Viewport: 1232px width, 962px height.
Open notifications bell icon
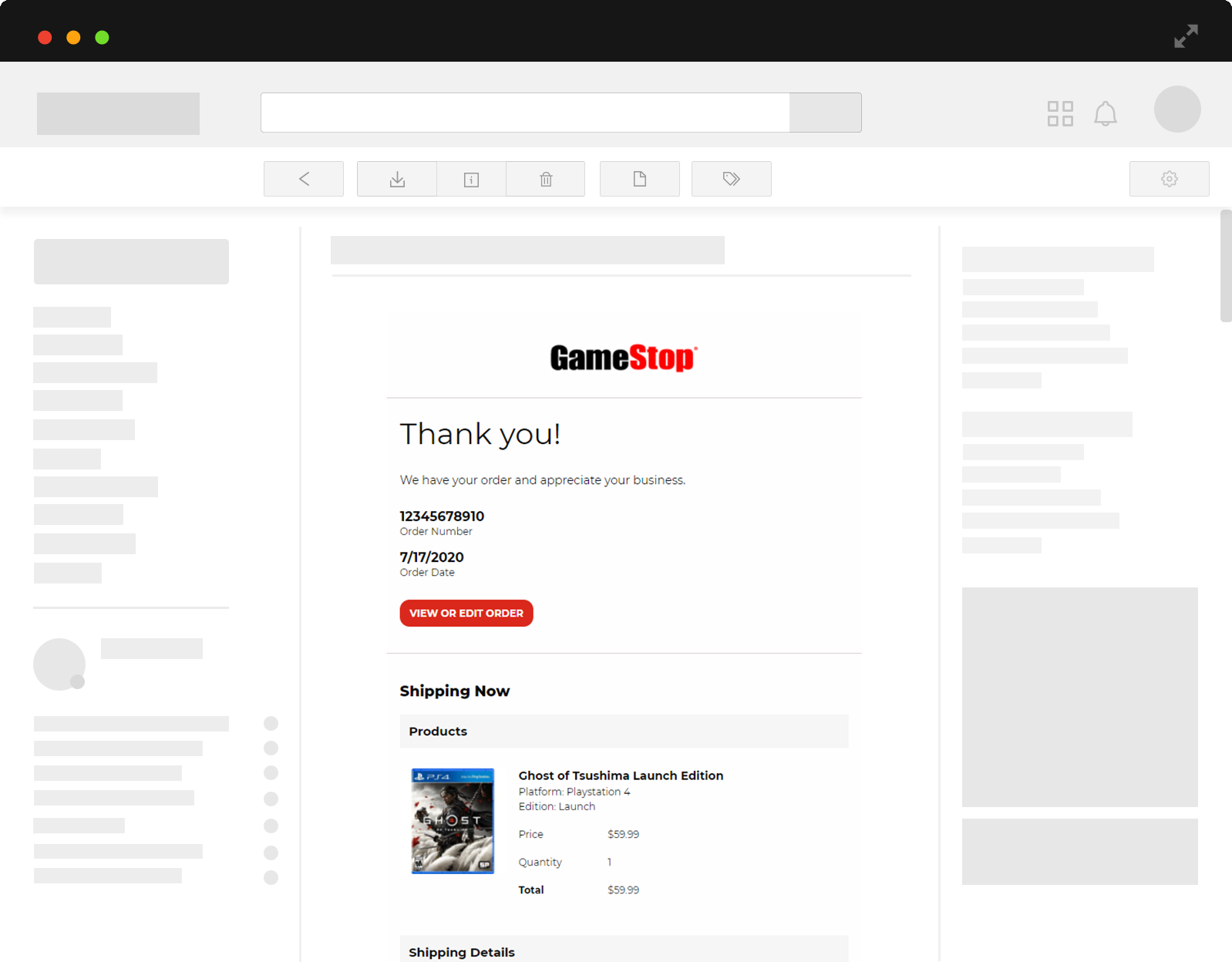point(1106,113)
